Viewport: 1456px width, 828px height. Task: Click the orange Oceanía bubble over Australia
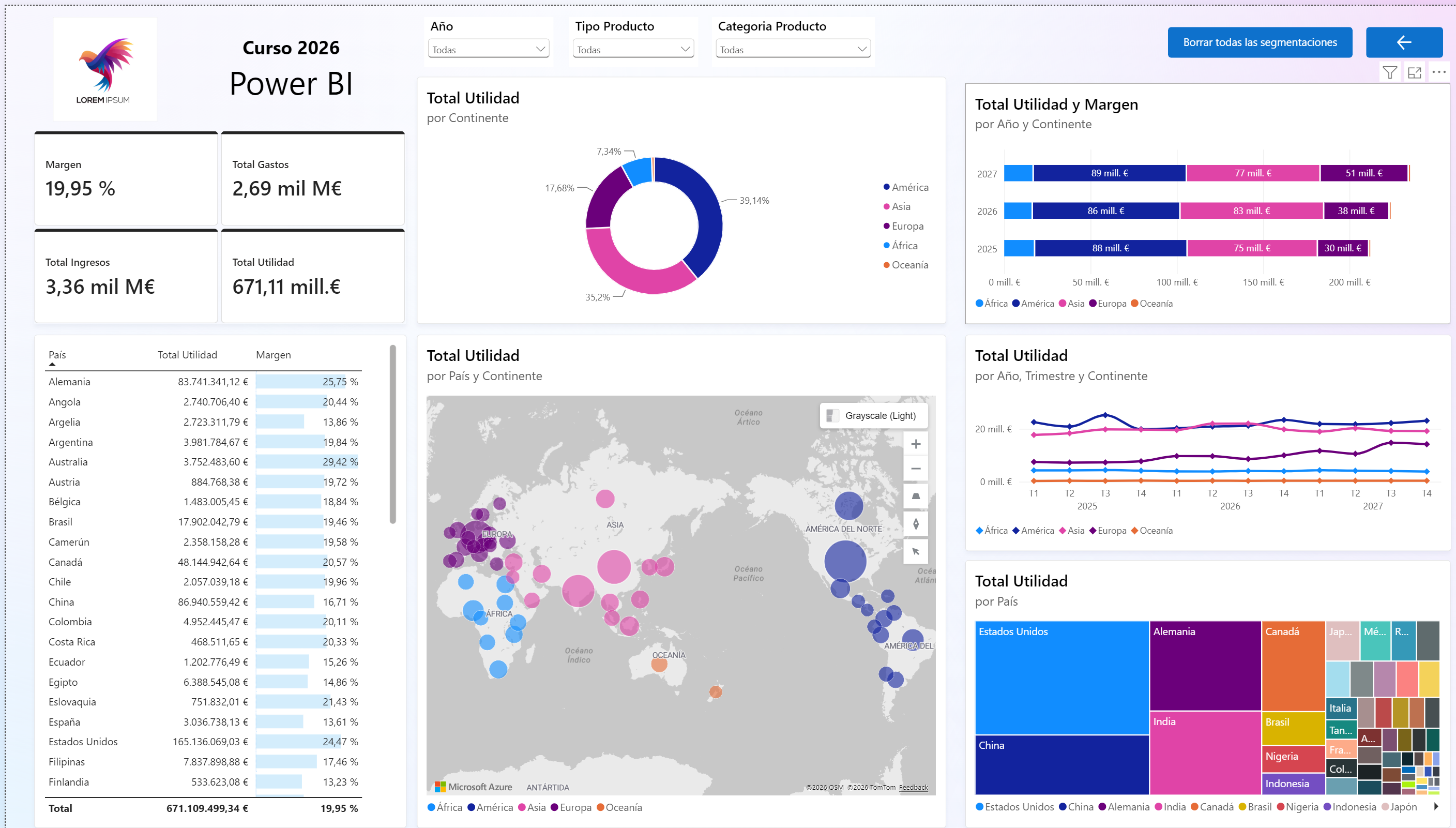[x=659, y=664]
